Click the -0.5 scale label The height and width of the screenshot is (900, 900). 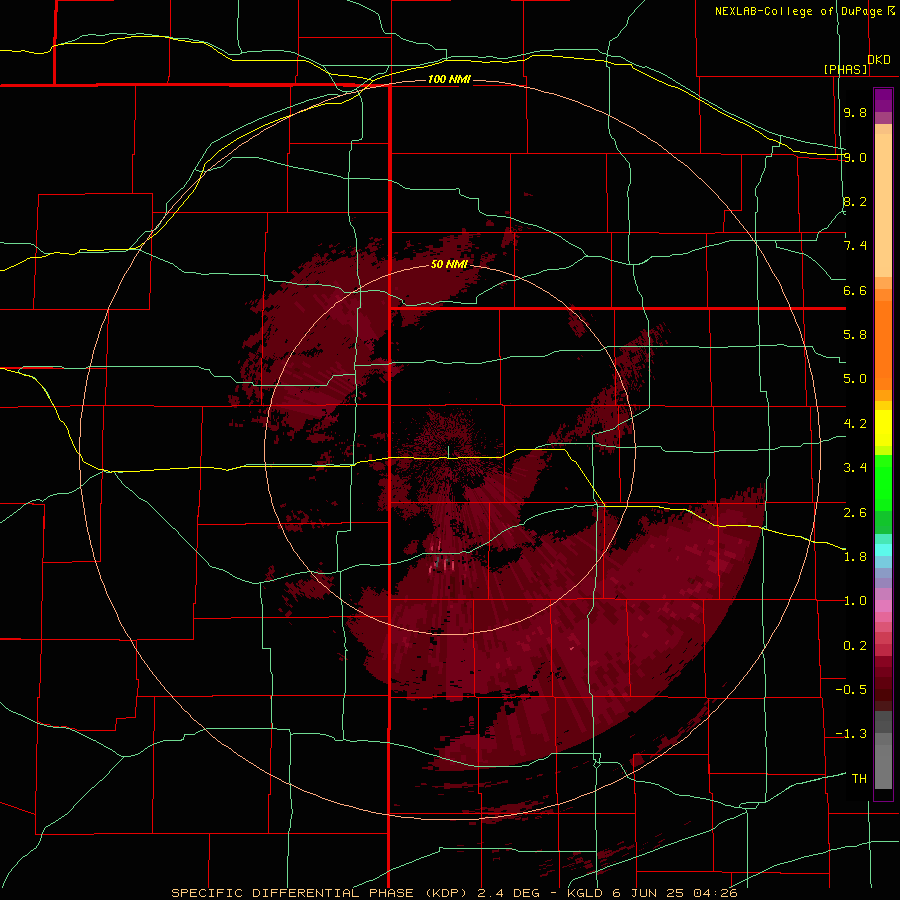[x=851, y=690]
